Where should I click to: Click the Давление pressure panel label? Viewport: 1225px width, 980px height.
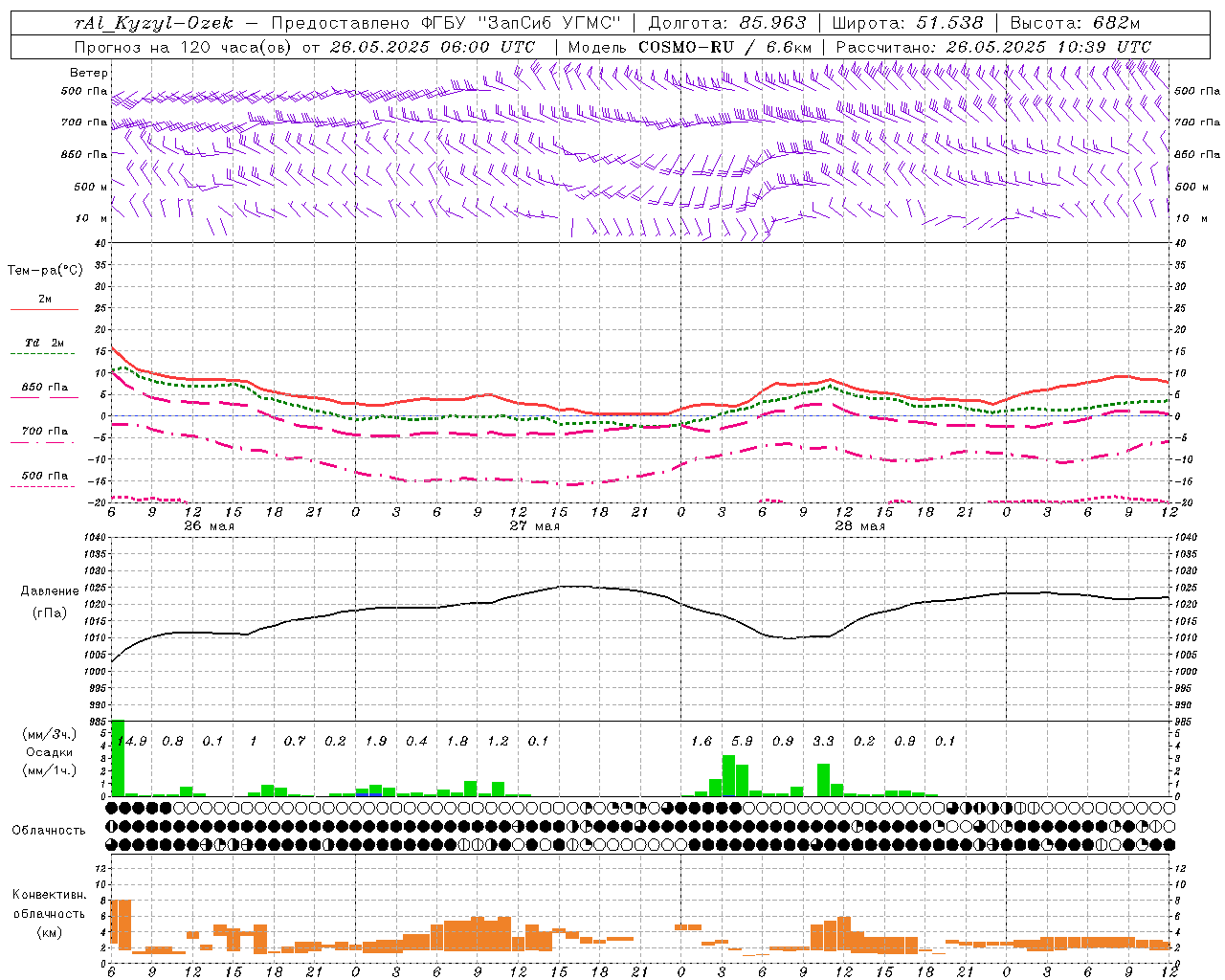coord(50,591)
